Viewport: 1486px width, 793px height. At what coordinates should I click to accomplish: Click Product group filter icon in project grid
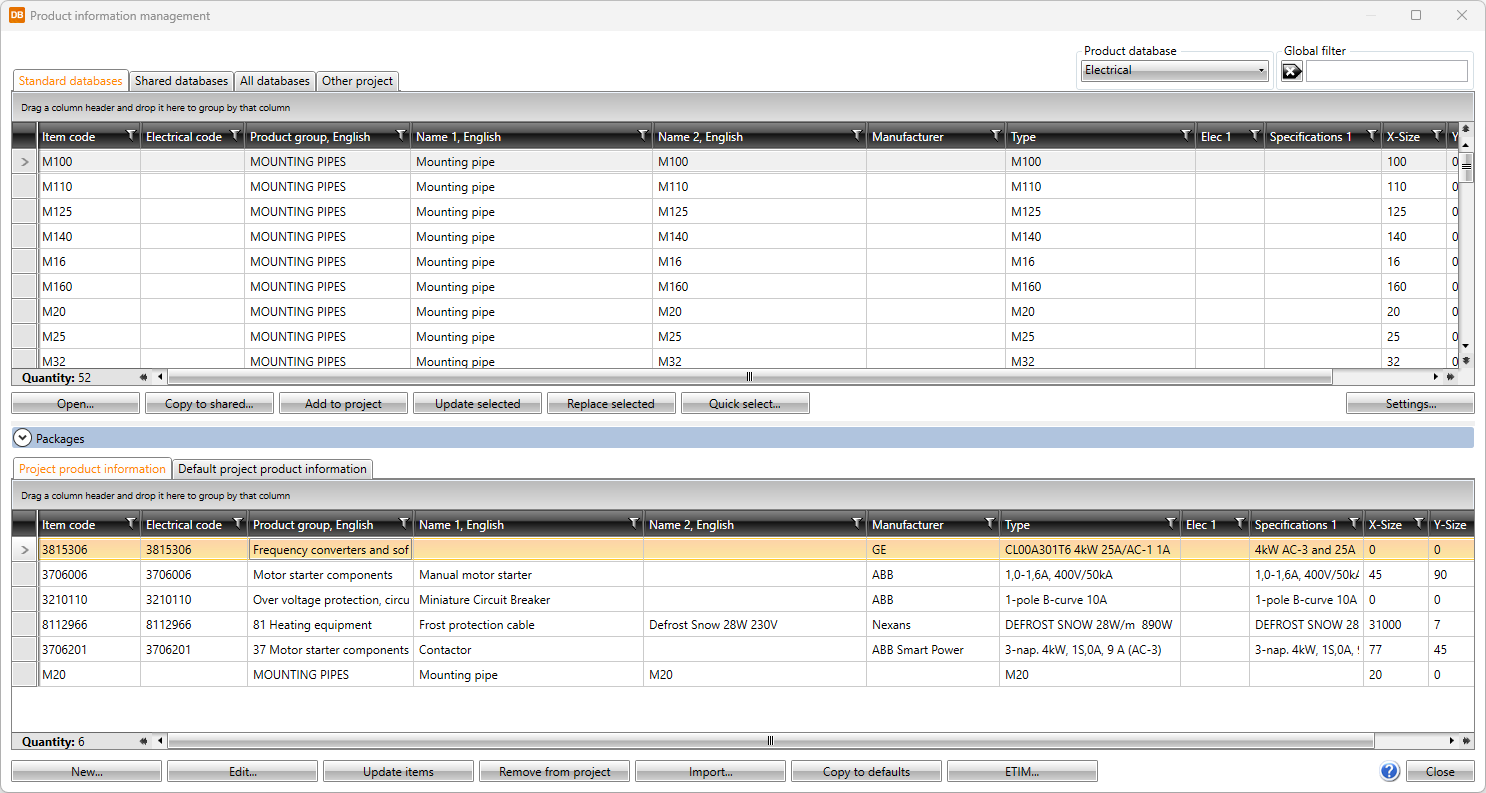coord(403,523)
